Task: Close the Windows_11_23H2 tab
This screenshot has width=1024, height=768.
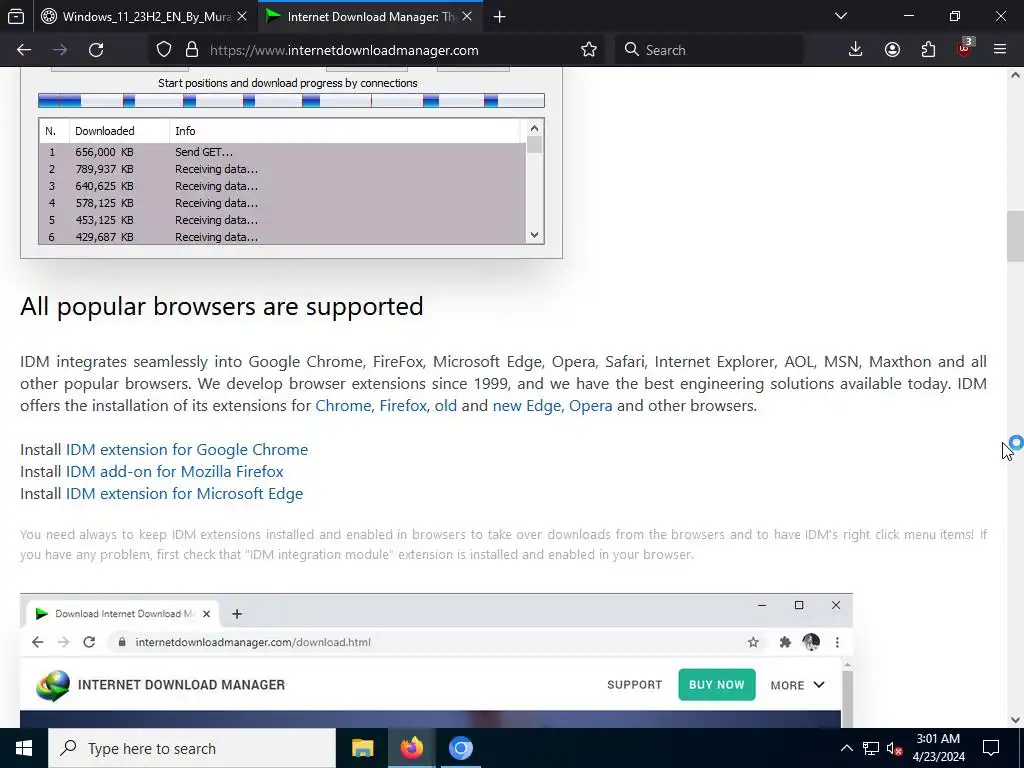Action: coord(242,16)
